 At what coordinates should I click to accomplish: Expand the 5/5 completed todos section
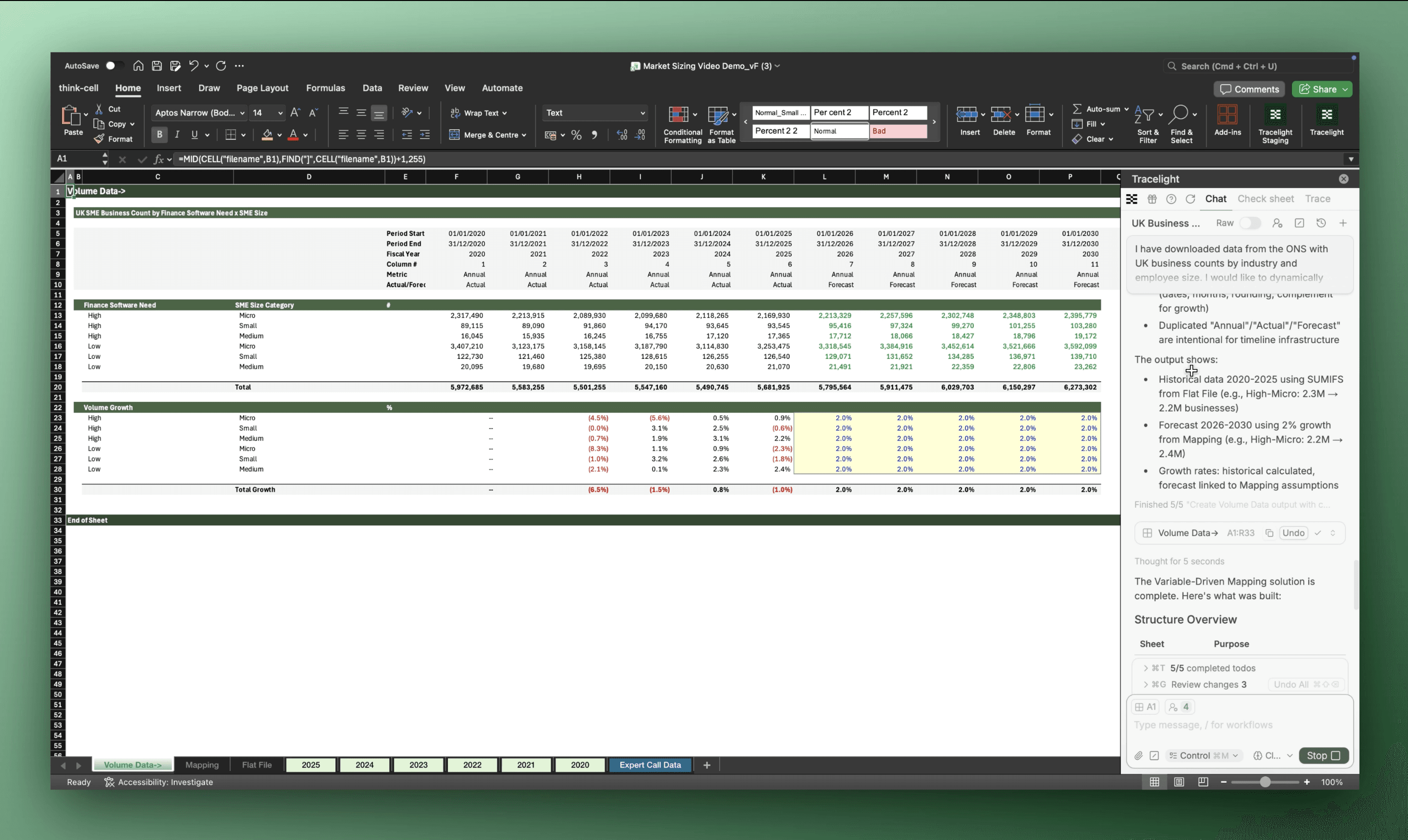pyautogui.click(x=1146, y=668)
